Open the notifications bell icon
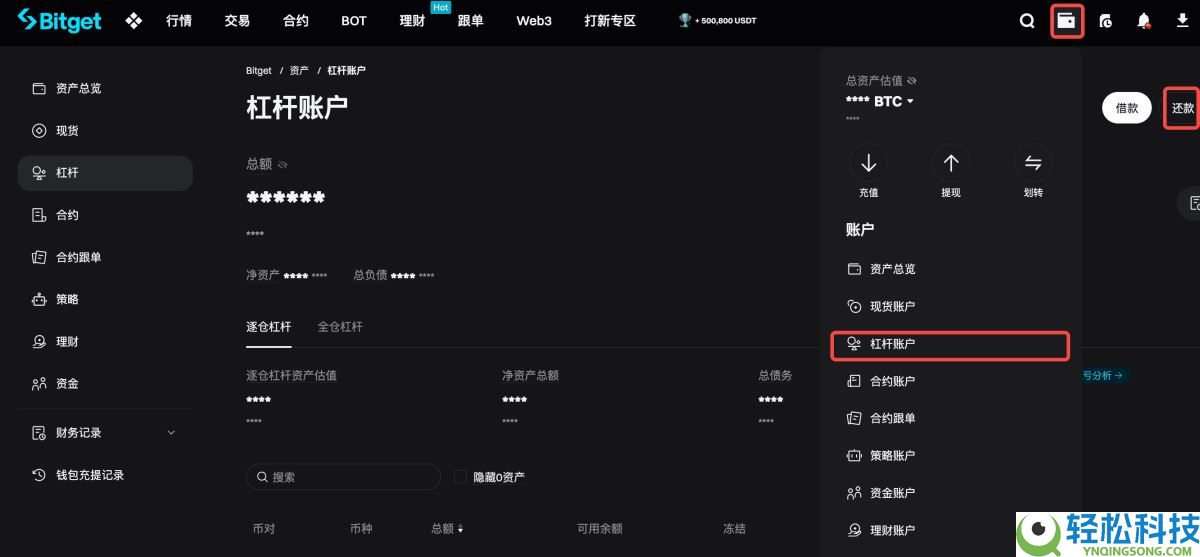1200x557 pixels. 1144,21
